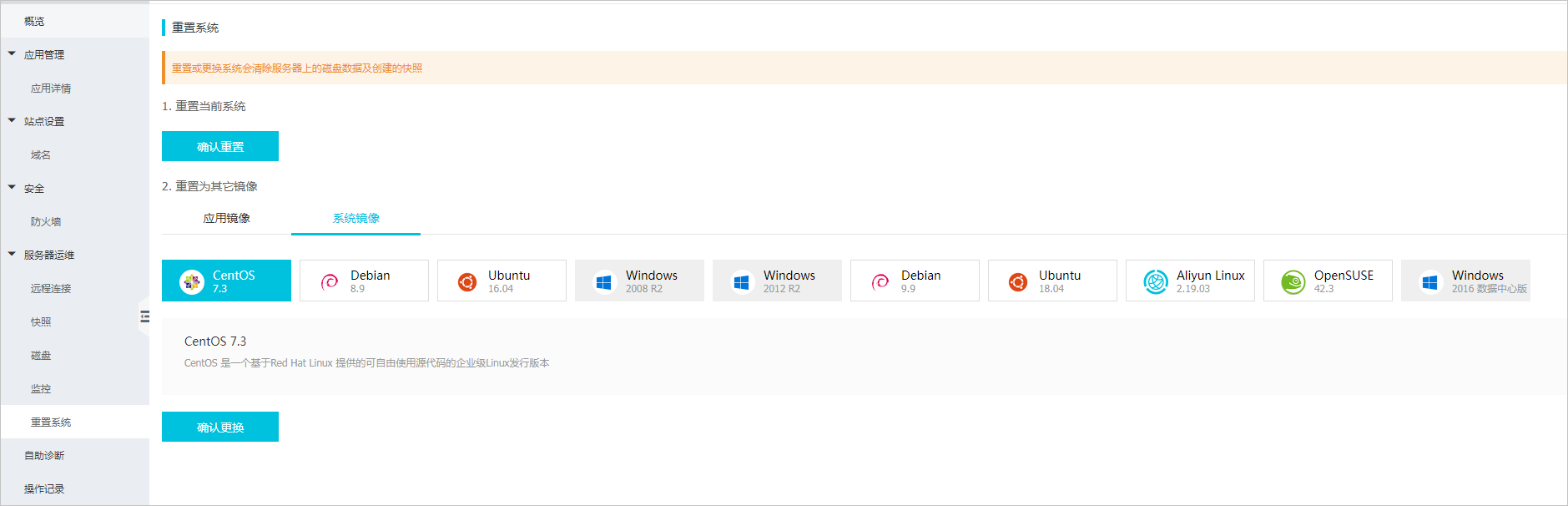This screenshot has width=1568, height=506.
Task: Collapse the 站点设置 section arrow
Action: click(12, 121)
